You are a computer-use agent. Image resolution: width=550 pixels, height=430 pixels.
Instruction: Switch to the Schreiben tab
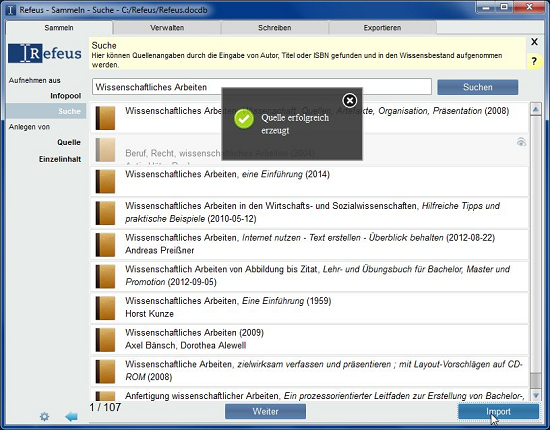pos(275,28)
